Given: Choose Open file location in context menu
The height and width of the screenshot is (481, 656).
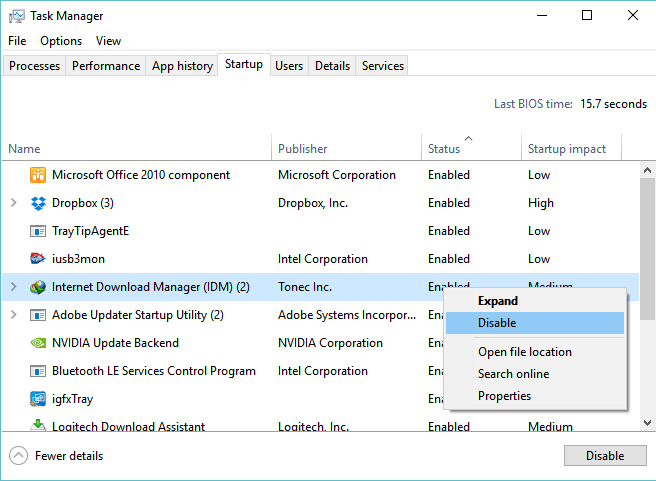Looking at the screenshot, I should [x=535, y=352].
